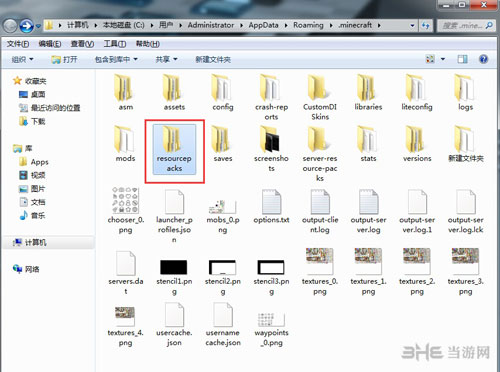Go back with the navigation arrow
Viewport: 500px width, 372px height.
point(10,26)
